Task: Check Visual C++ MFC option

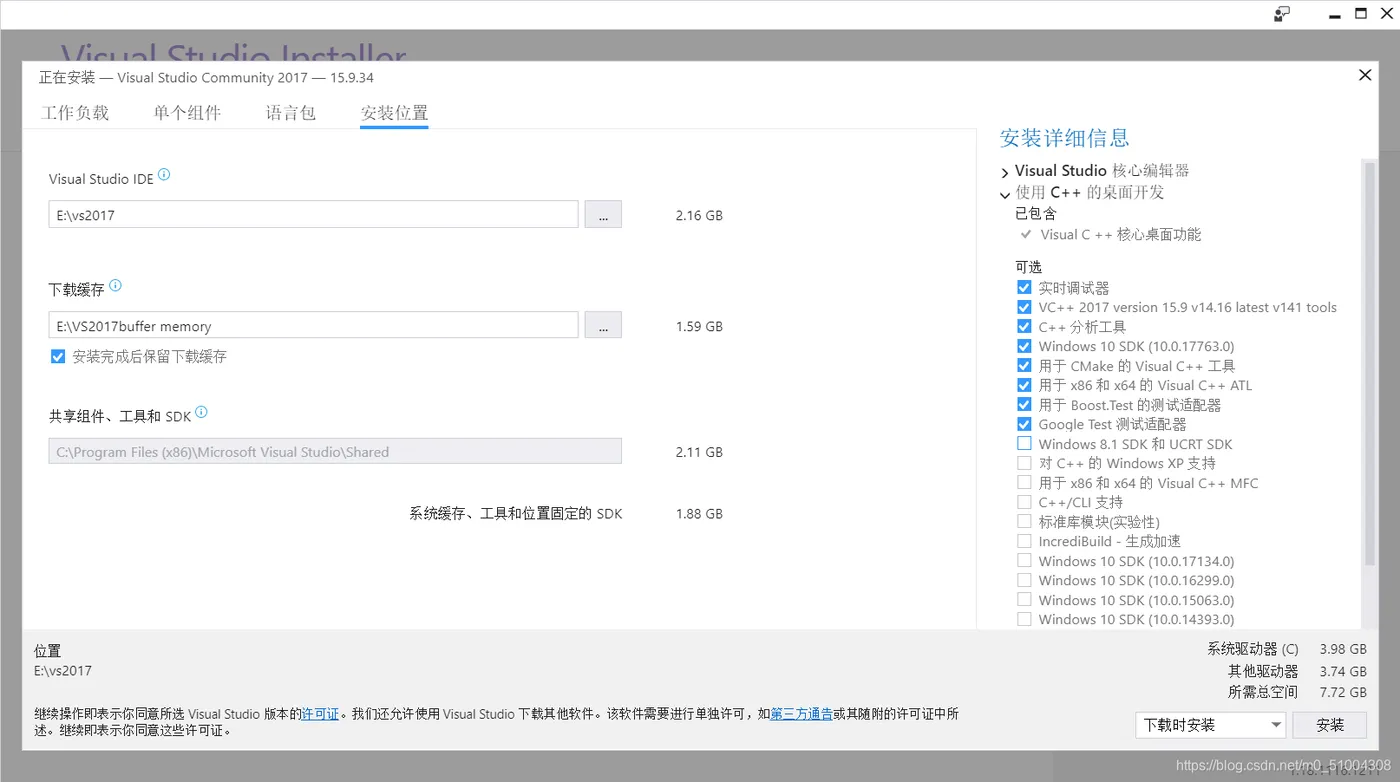Action: pos(1024,483)
